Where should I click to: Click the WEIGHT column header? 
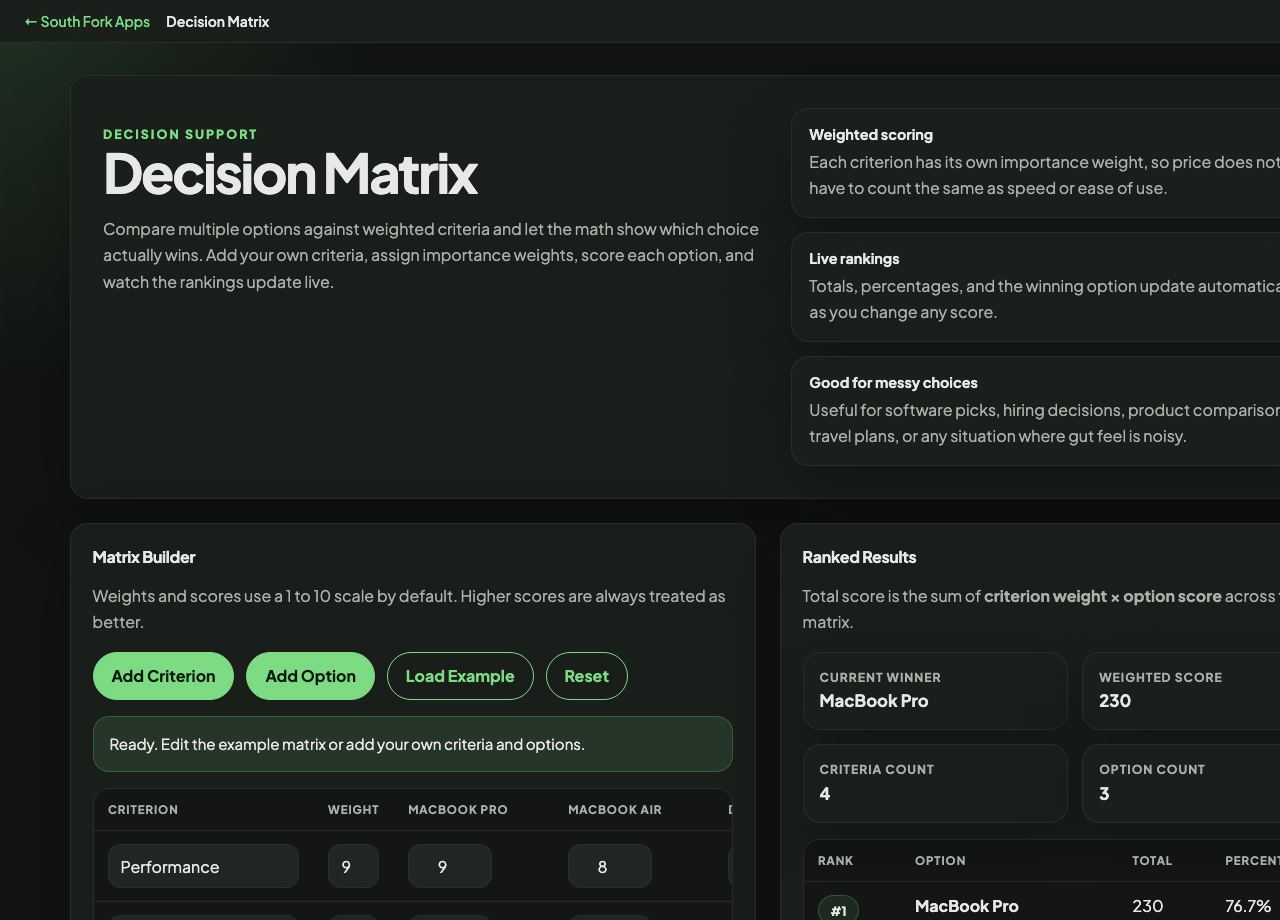[353, 810]
